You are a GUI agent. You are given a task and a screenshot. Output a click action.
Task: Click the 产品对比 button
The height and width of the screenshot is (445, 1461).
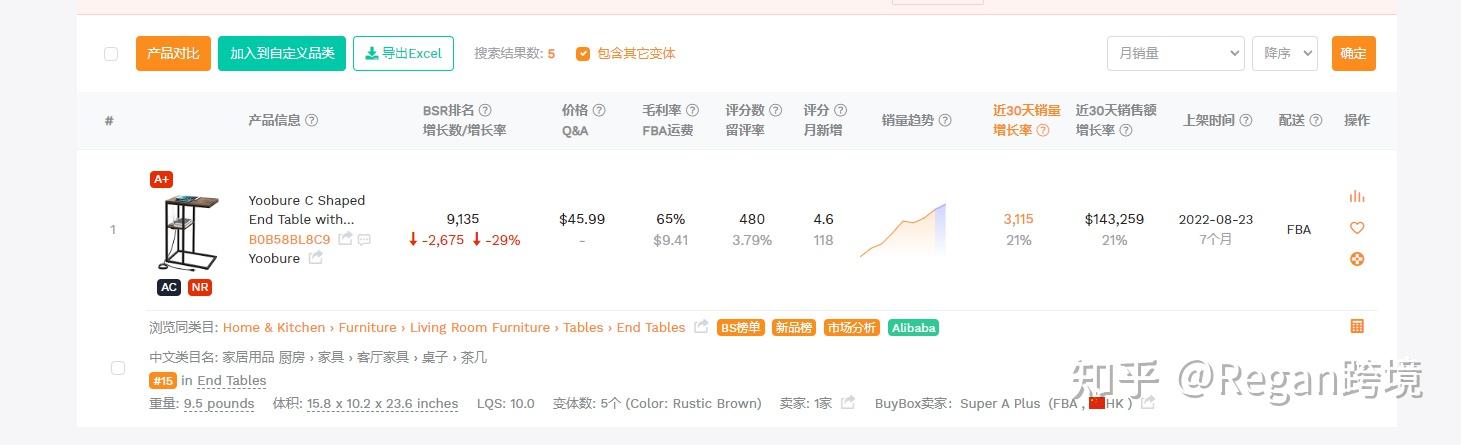click(x=173, y=54)
